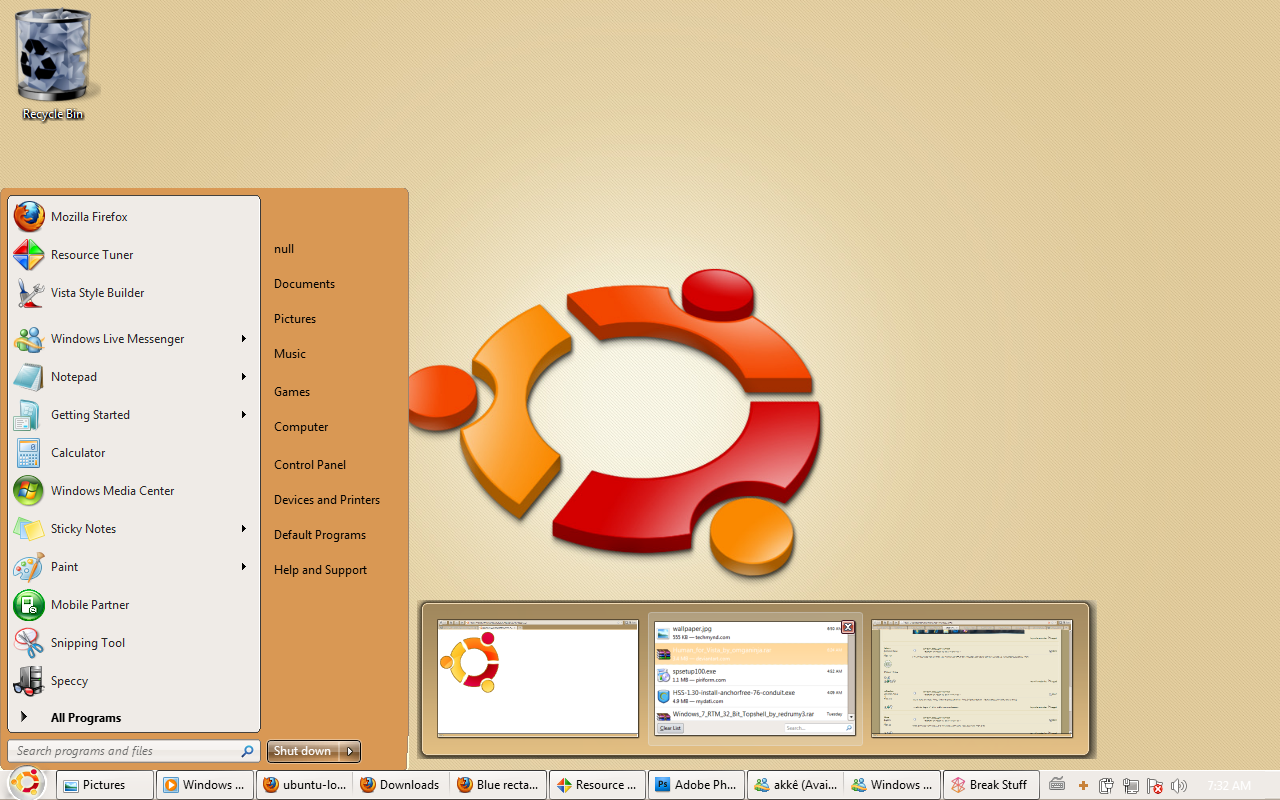Viewport: 1280px width, 800px height.
Task: Open the taskbar clock showing 7:32 AM
Action: pos(1229,786)
